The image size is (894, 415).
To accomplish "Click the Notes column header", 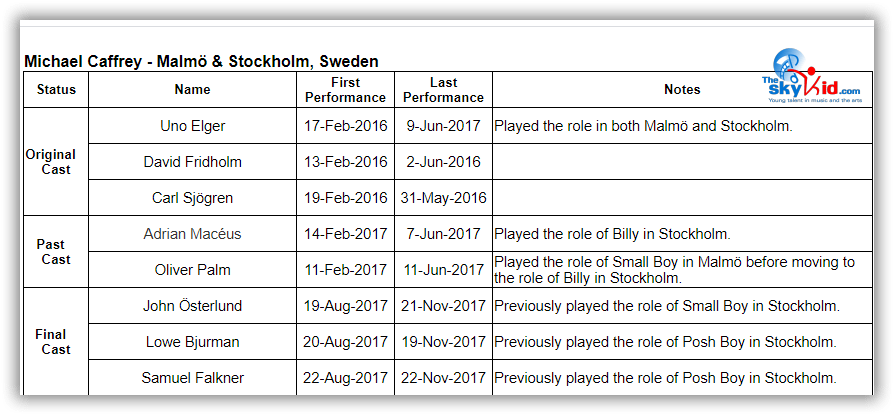I will click(682, 90).
